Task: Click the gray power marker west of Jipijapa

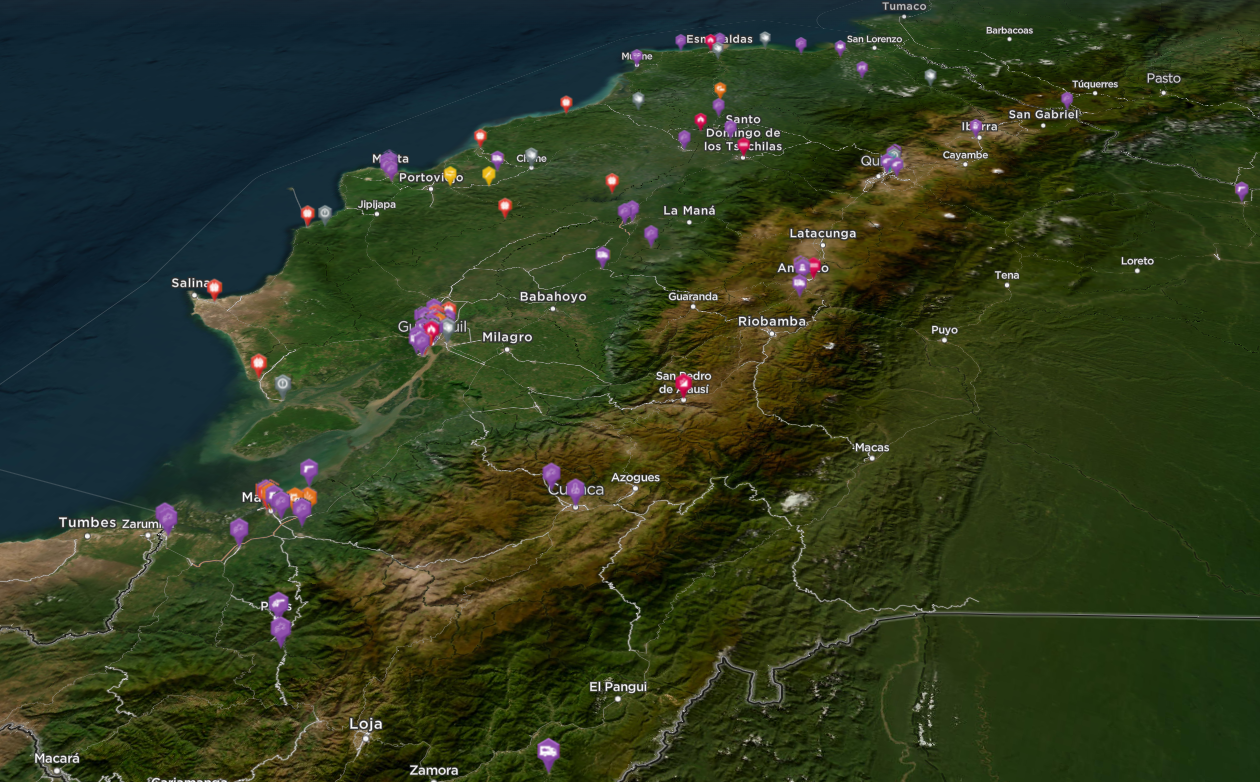Action: pyautogui.click(x=325, y=213)
